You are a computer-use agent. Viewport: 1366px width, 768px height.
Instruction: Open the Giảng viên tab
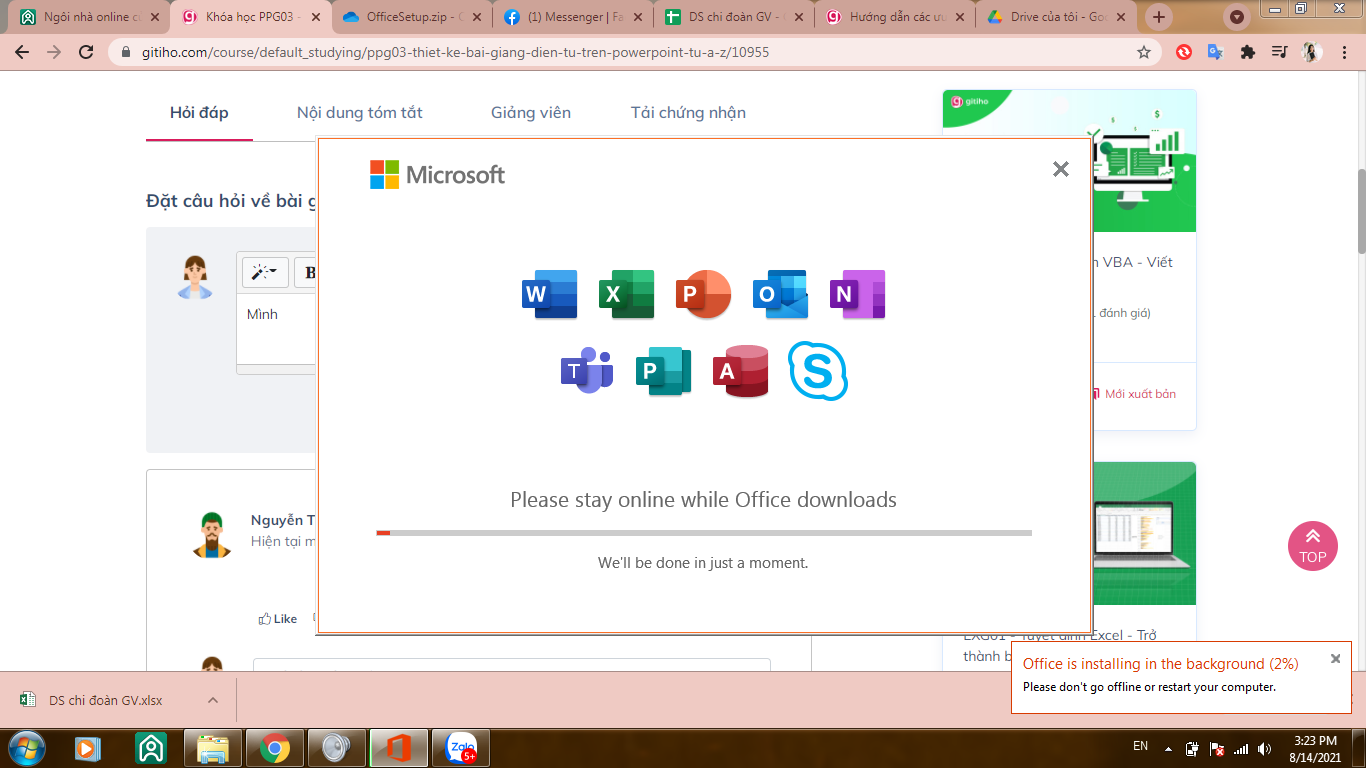point(531,112)
